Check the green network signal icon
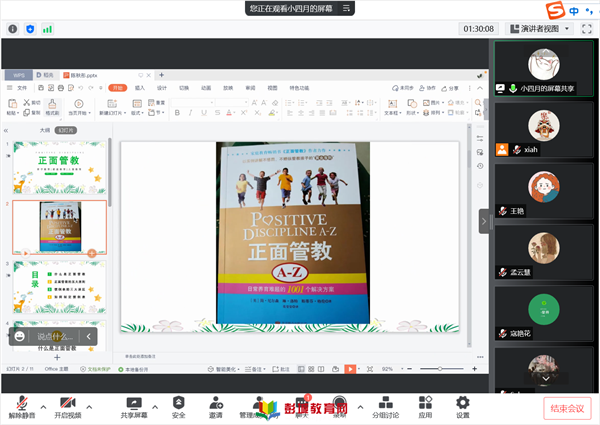 point(47,29)
